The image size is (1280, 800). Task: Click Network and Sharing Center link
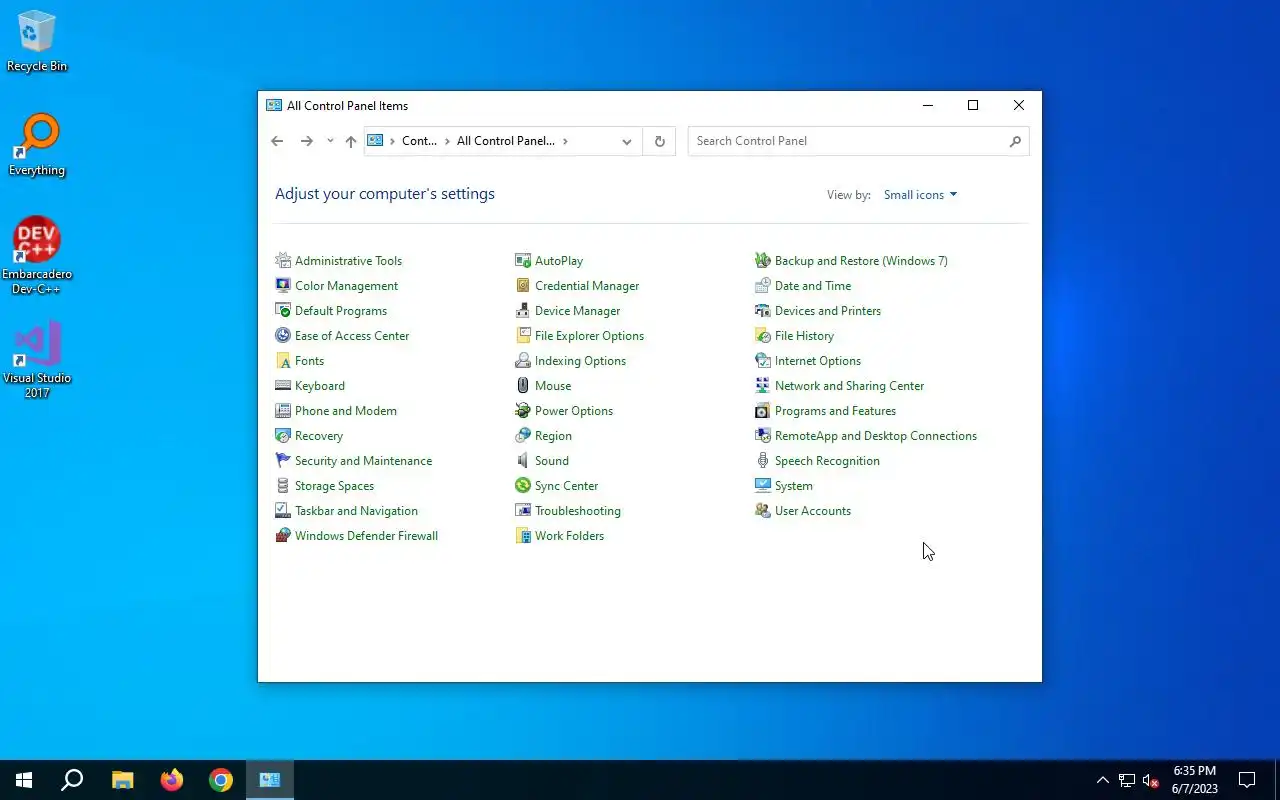849,386
